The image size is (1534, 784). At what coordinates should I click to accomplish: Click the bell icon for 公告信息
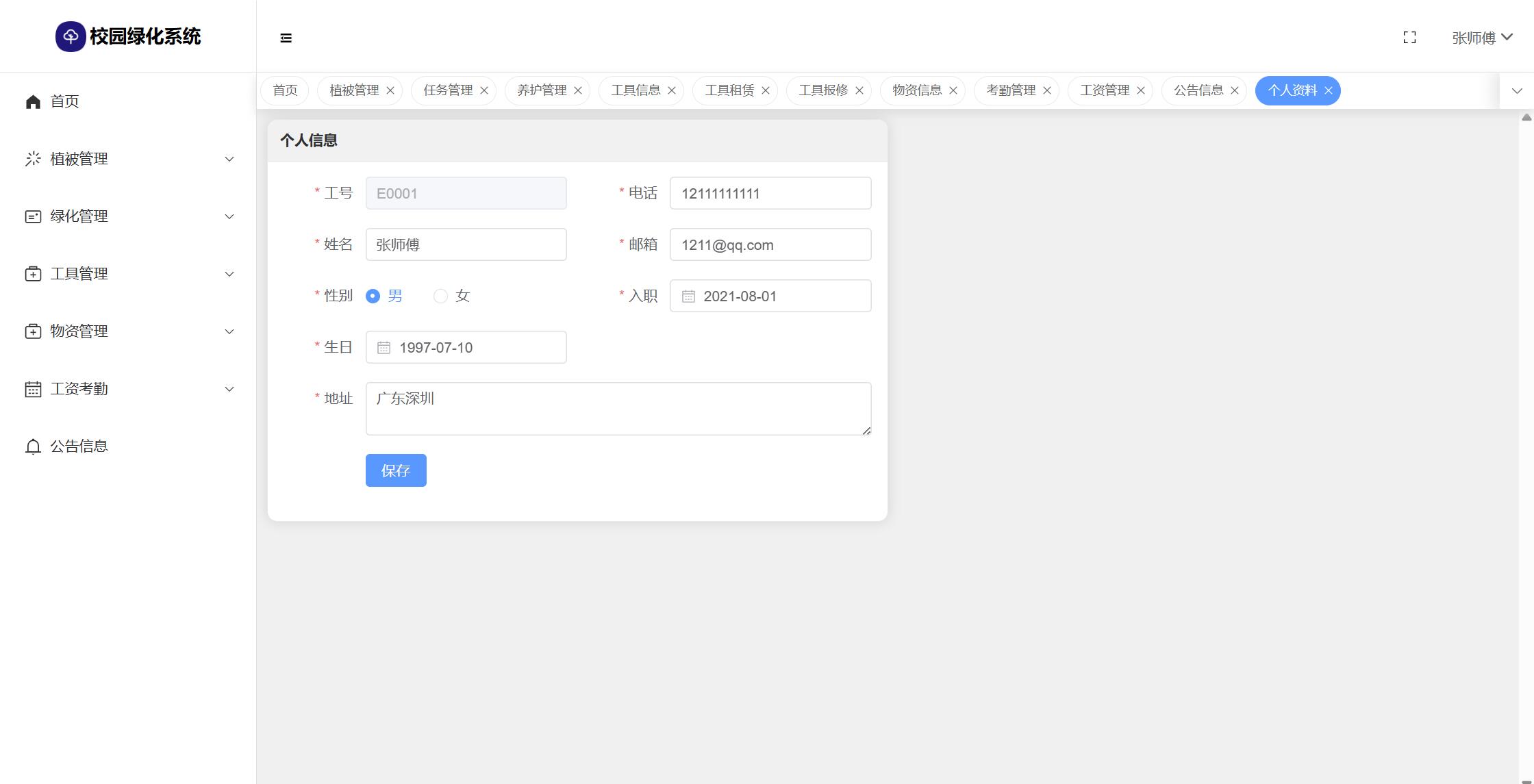pyautogui.click(x=33, y=447)
